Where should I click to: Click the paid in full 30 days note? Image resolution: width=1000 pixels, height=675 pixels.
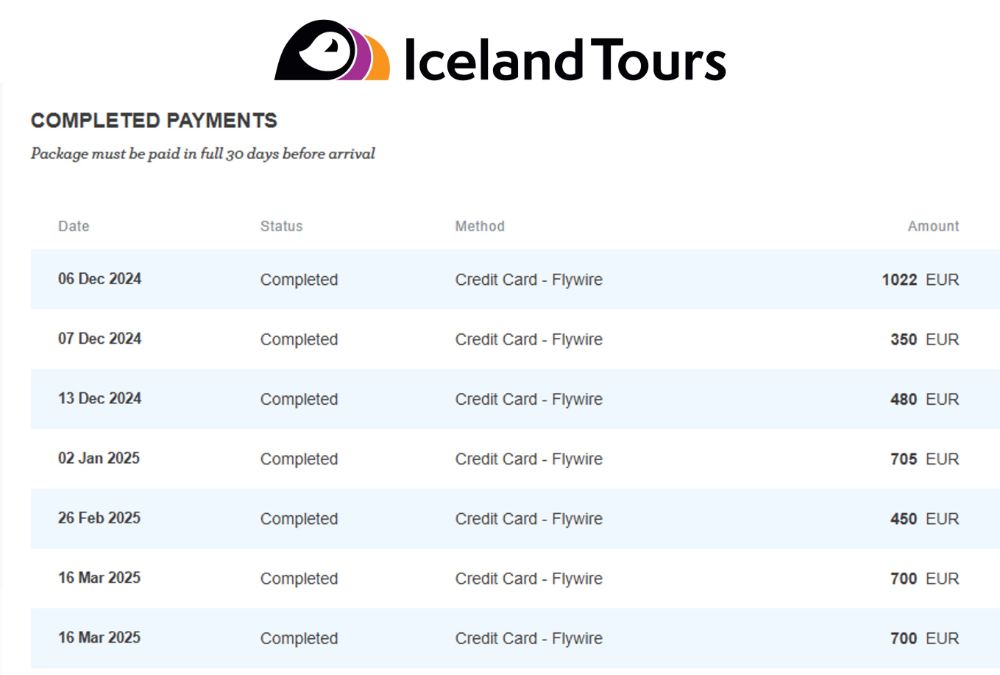[203, 154]
